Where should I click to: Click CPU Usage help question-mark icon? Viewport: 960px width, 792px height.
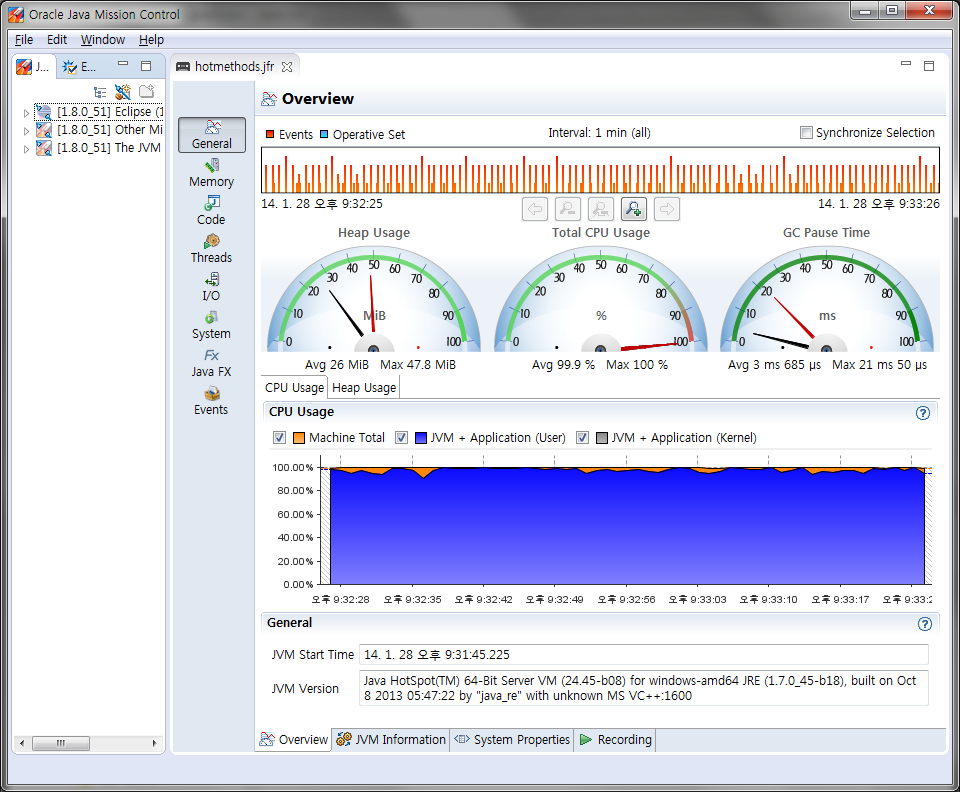point(923,413)
